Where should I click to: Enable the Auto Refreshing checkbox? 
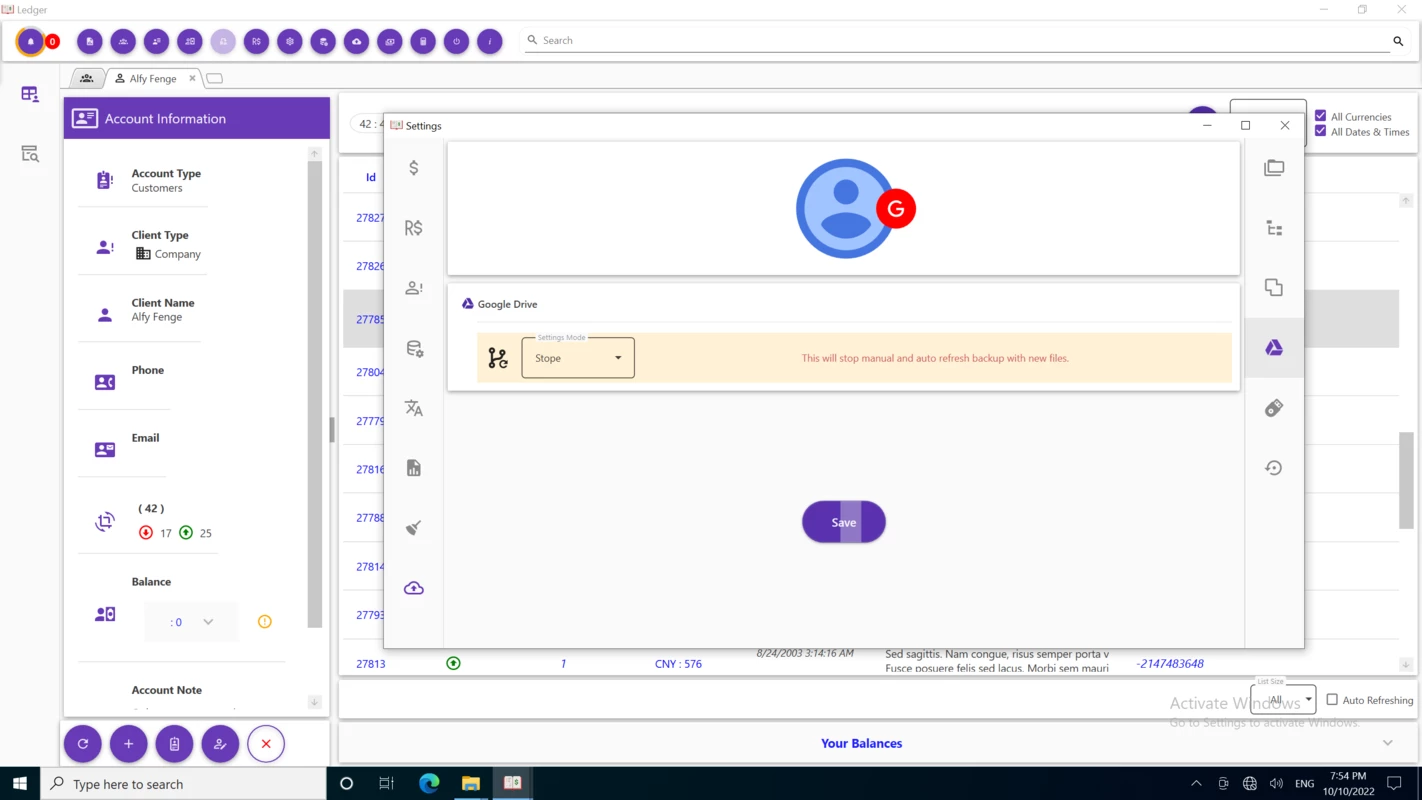pyautogui.click(x=1332, y=700)
